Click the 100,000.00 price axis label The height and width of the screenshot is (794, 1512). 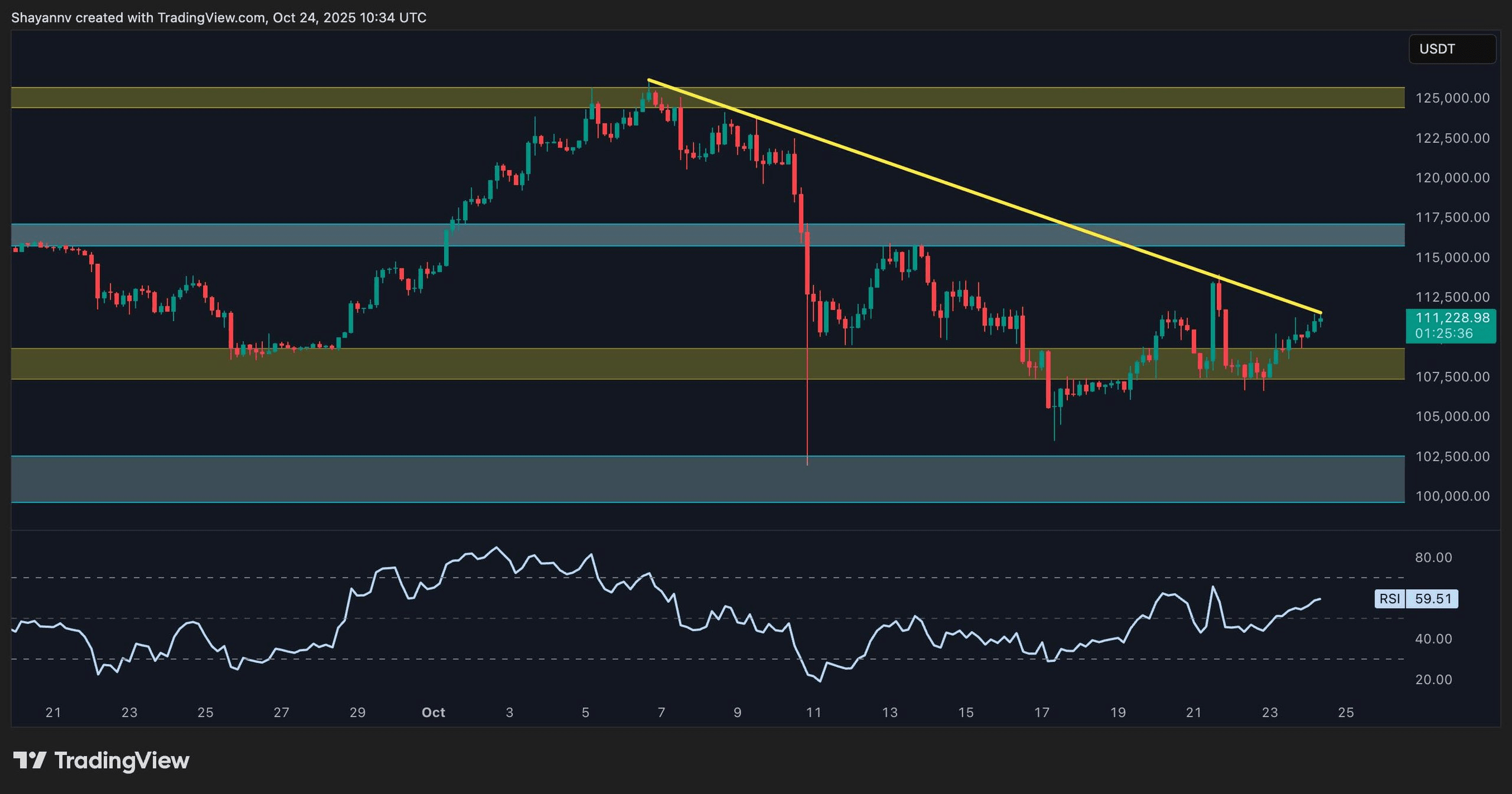tap(1452, 496)
